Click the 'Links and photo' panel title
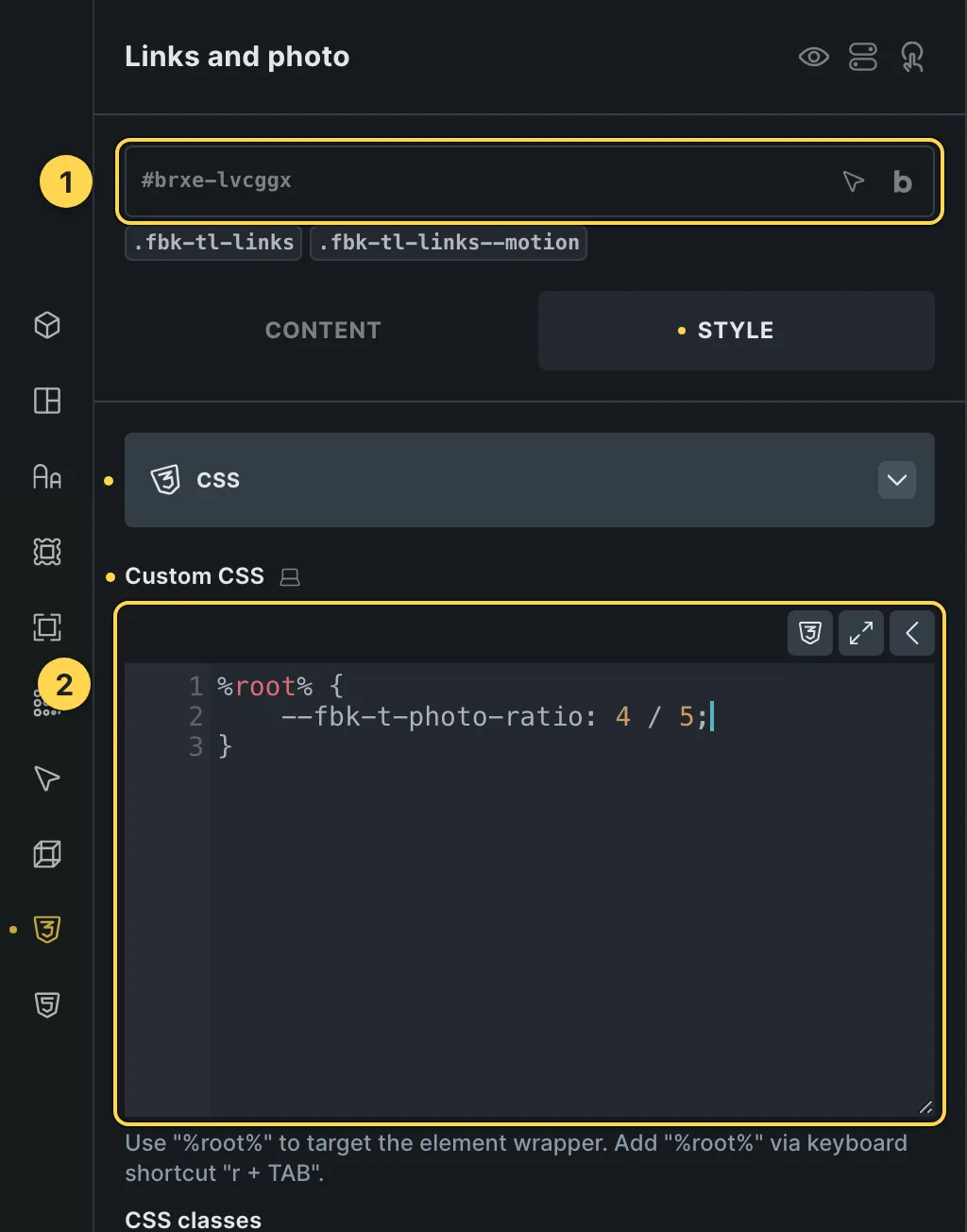967x1232 pixels. pos(237,57)
